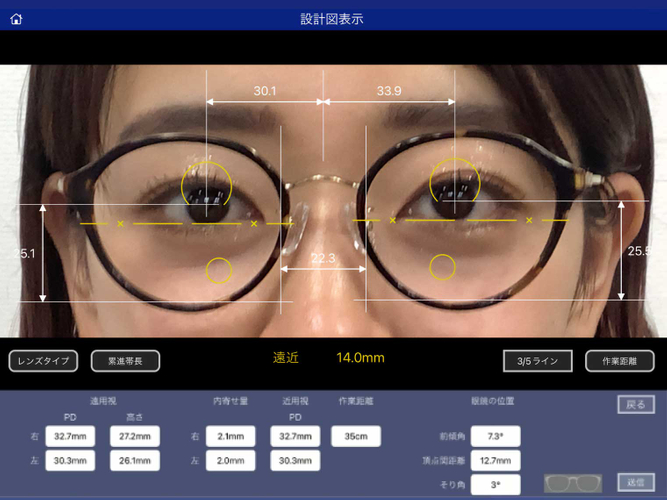Edit 近用視 right-eye PD field 32.7mm
This screenshot has width=667, height=500.
(295, 436)
